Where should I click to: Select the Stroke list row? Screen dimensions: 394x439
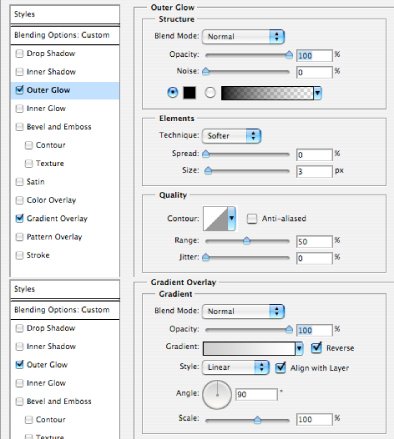click(65, 255)
